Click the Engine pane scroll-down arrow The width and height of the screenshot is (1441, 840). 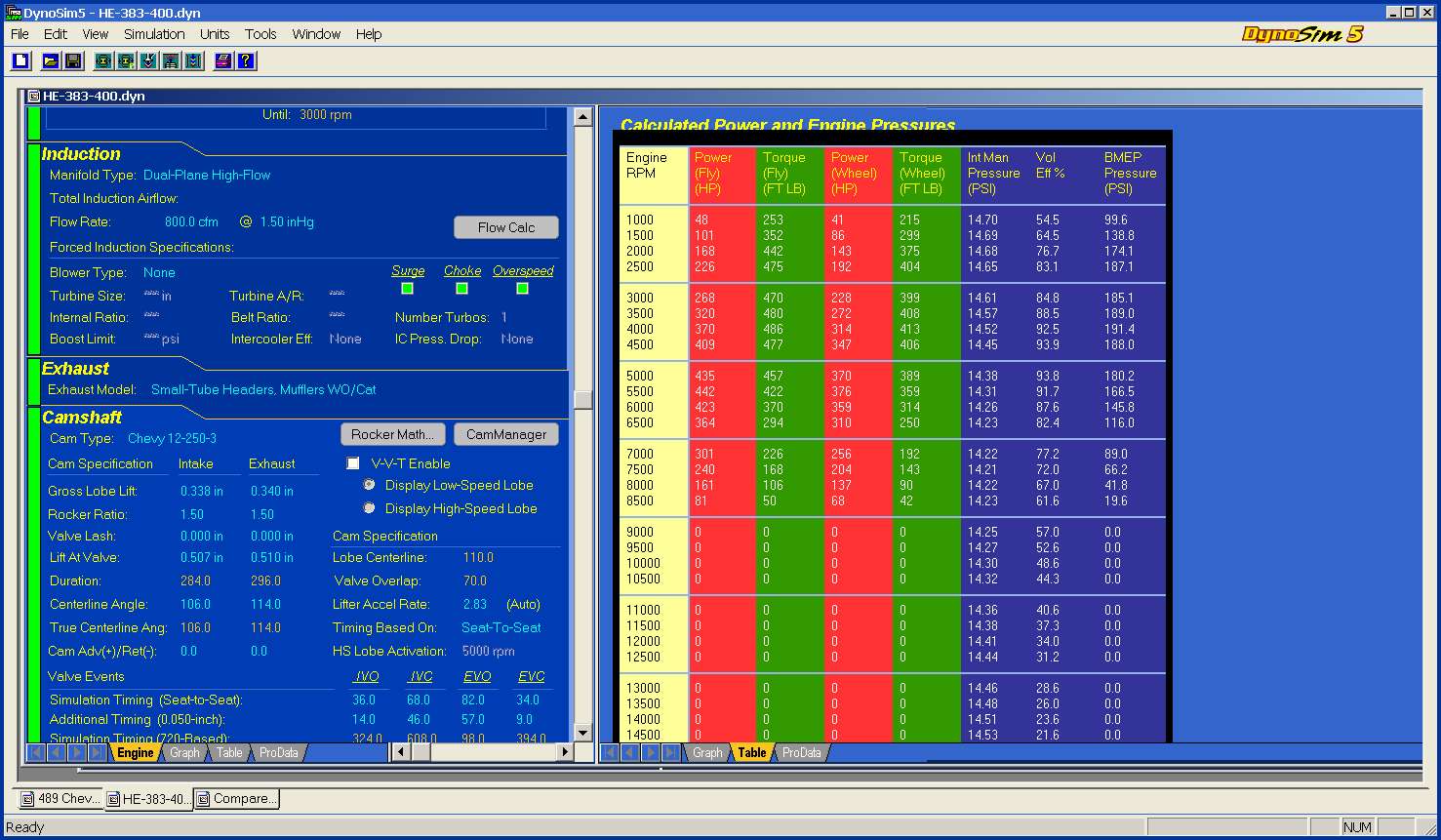click(x=582, y=733)
